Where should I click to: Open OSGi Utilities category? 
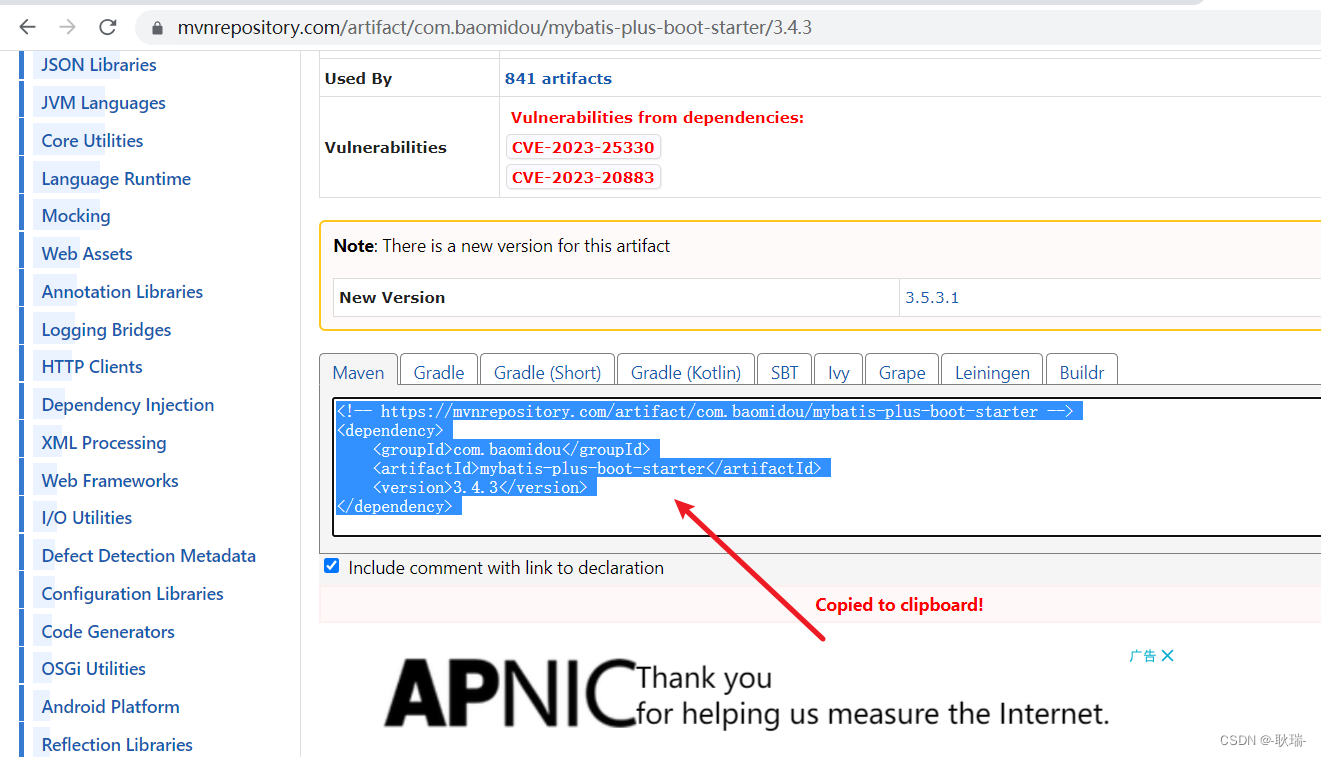coord(94,669)
